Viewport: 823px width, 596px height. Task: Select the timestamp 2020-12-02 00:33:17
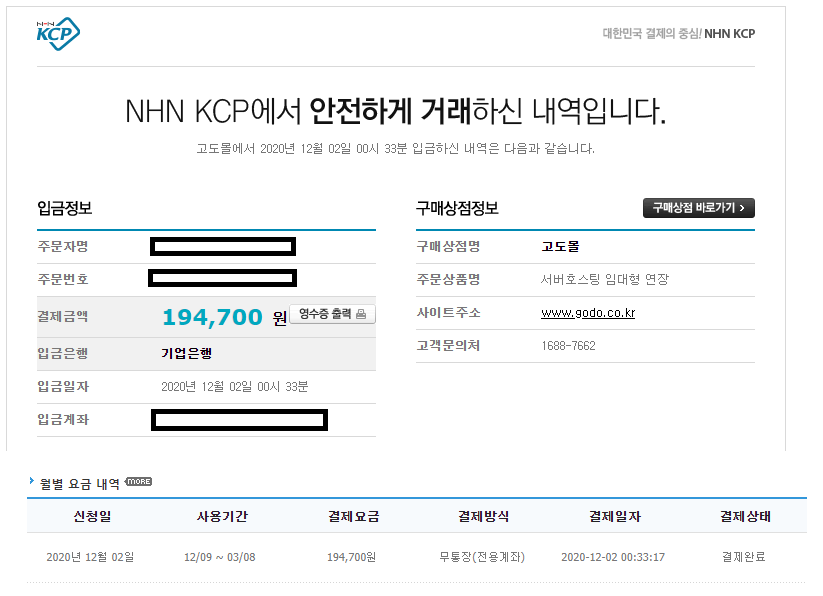coord(613,557)
